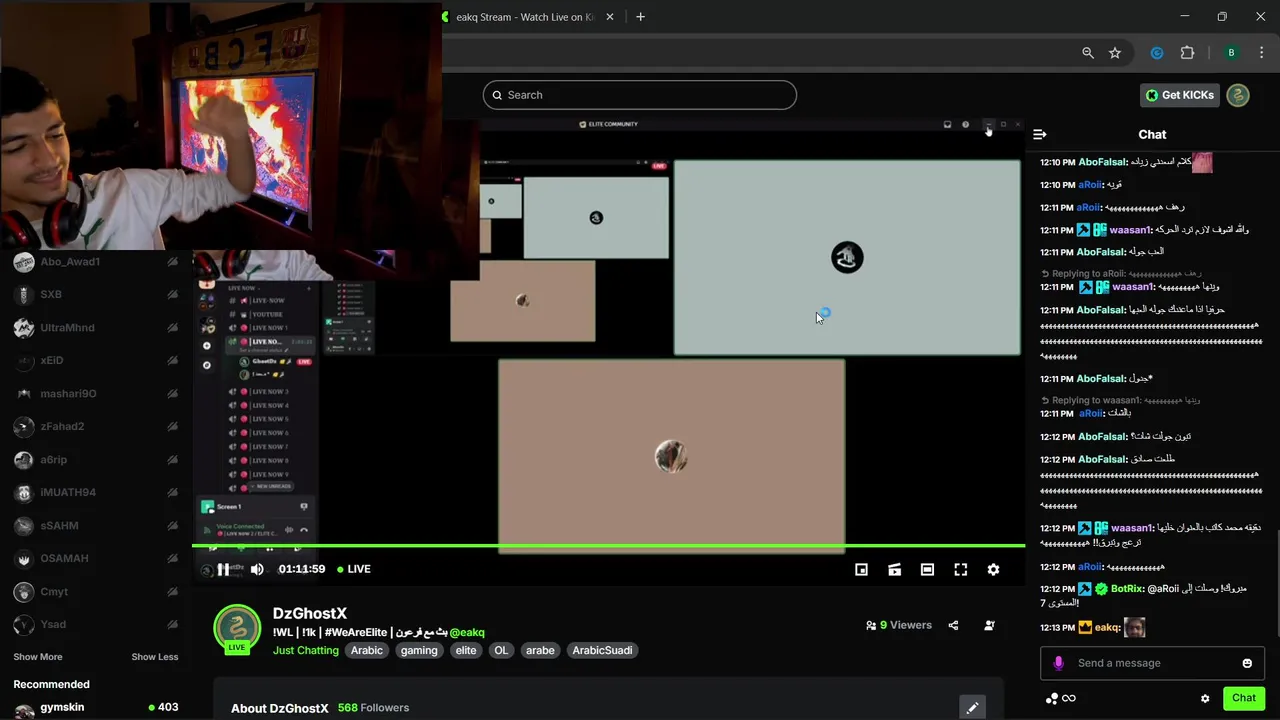The width and height of the screenshot is (1280, 720).
Task: Click the Abo_Awad1 offline icon
Action: pos(173,262)
